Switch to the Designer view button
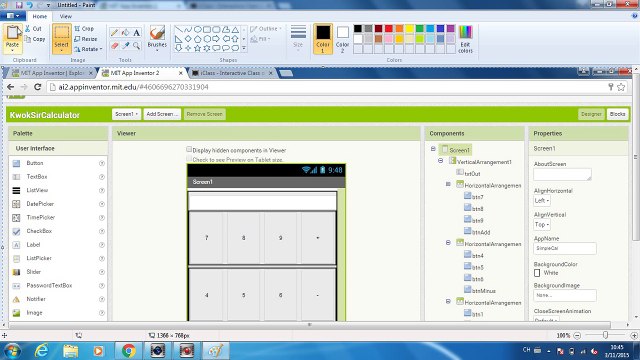640x360 pixels. (x=591, y=114)
